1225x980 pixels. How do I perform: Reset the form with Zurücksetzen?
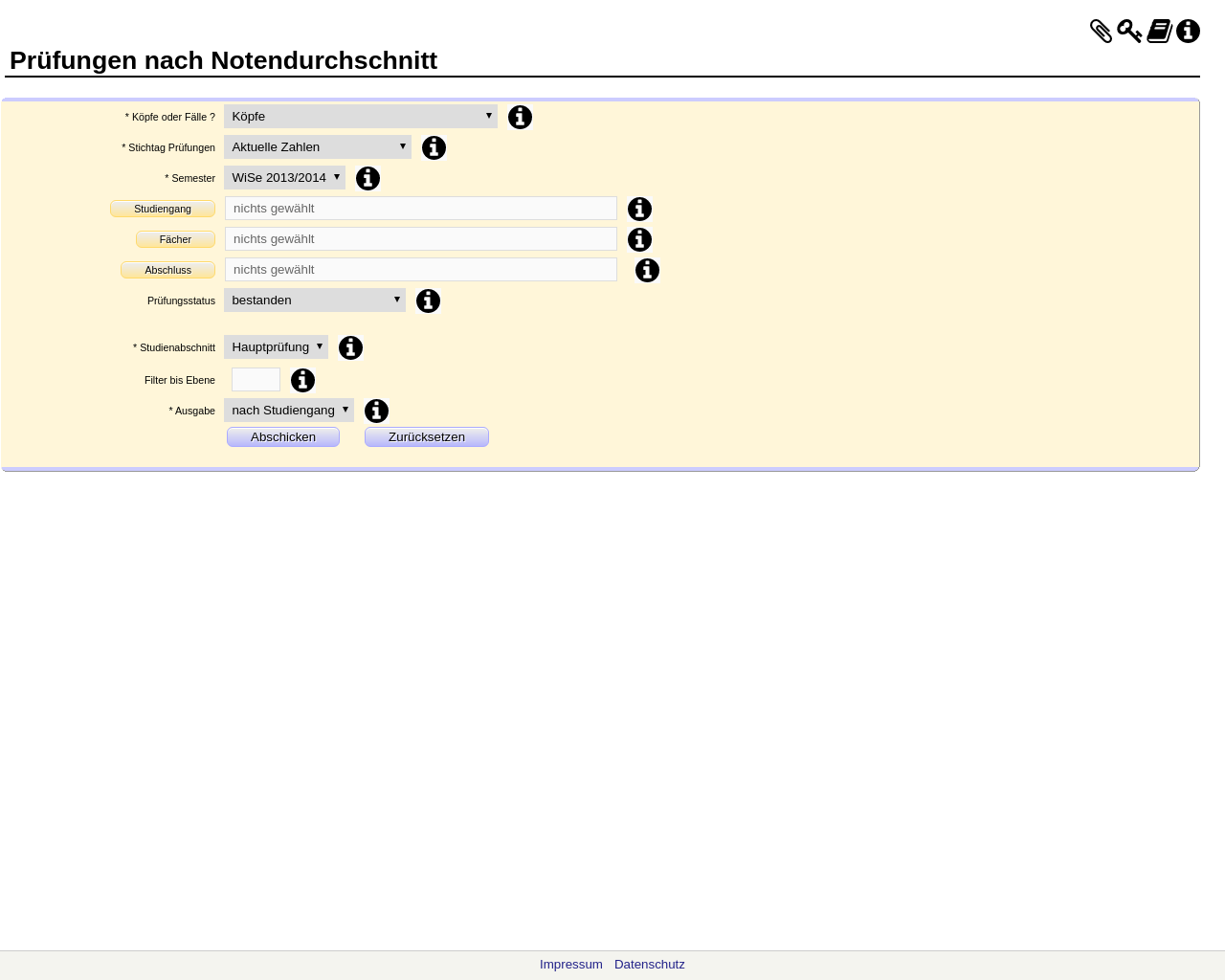click(x=427, y=436)
